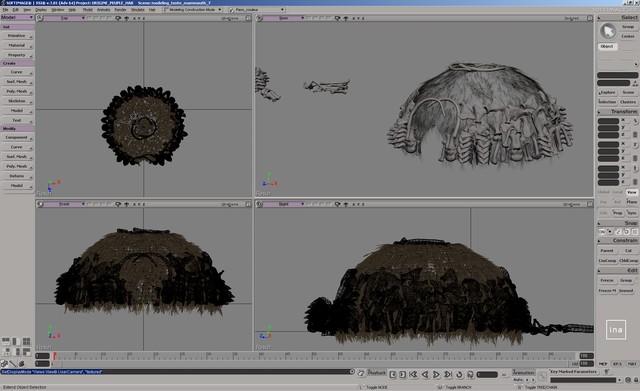
Task: Open the Edit menu
Action: 16,9
